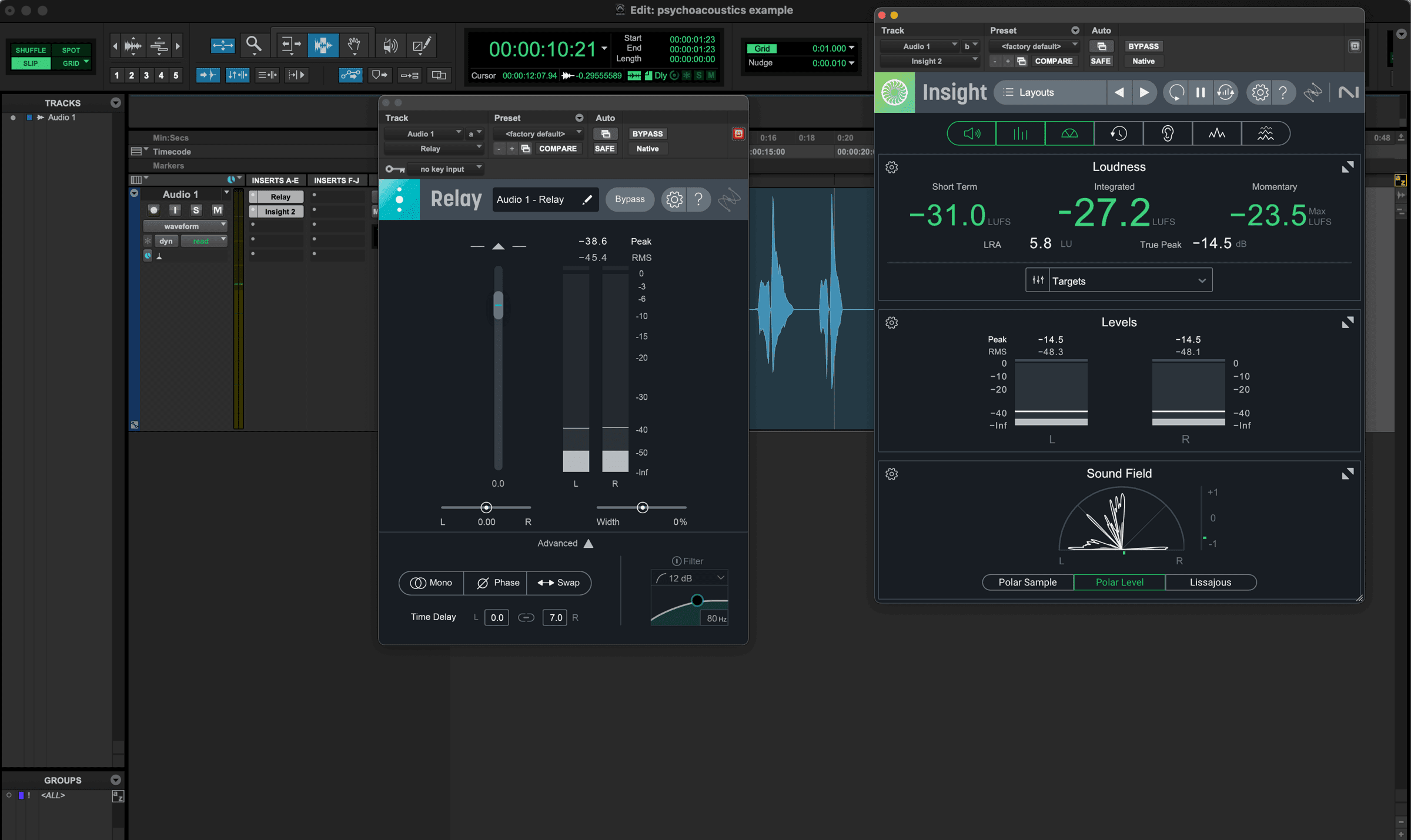
Task: Expand the Loudness module to full view
Action: (1348, 168)
